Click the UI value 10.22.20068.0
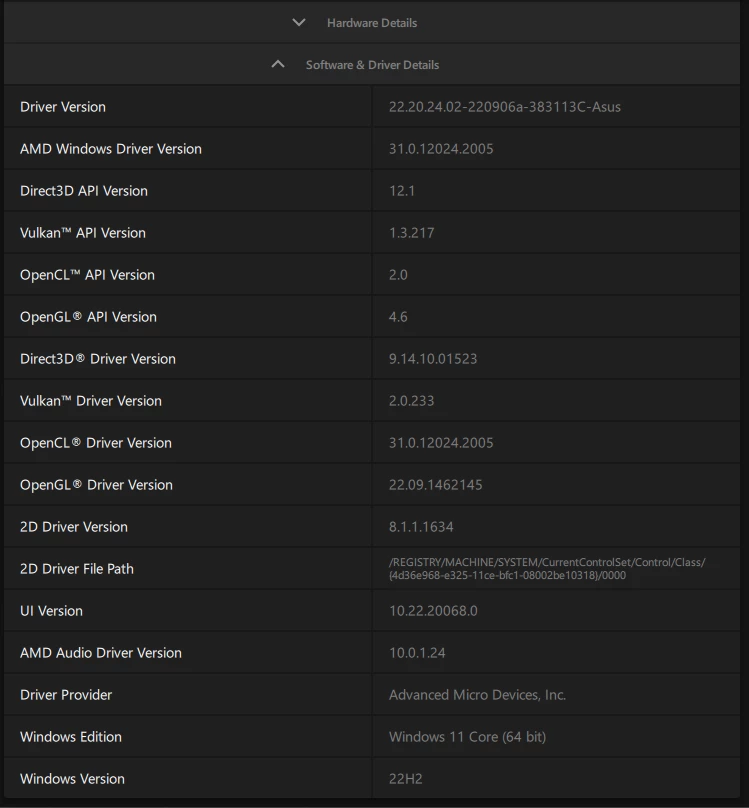Viewport: 749px width, 808px height. click(433, 611)
